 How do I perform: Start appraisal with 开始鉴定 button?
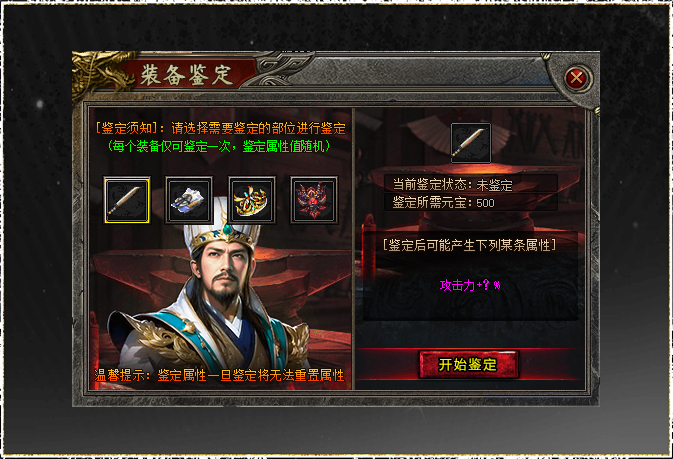click(x=468, y=365)
